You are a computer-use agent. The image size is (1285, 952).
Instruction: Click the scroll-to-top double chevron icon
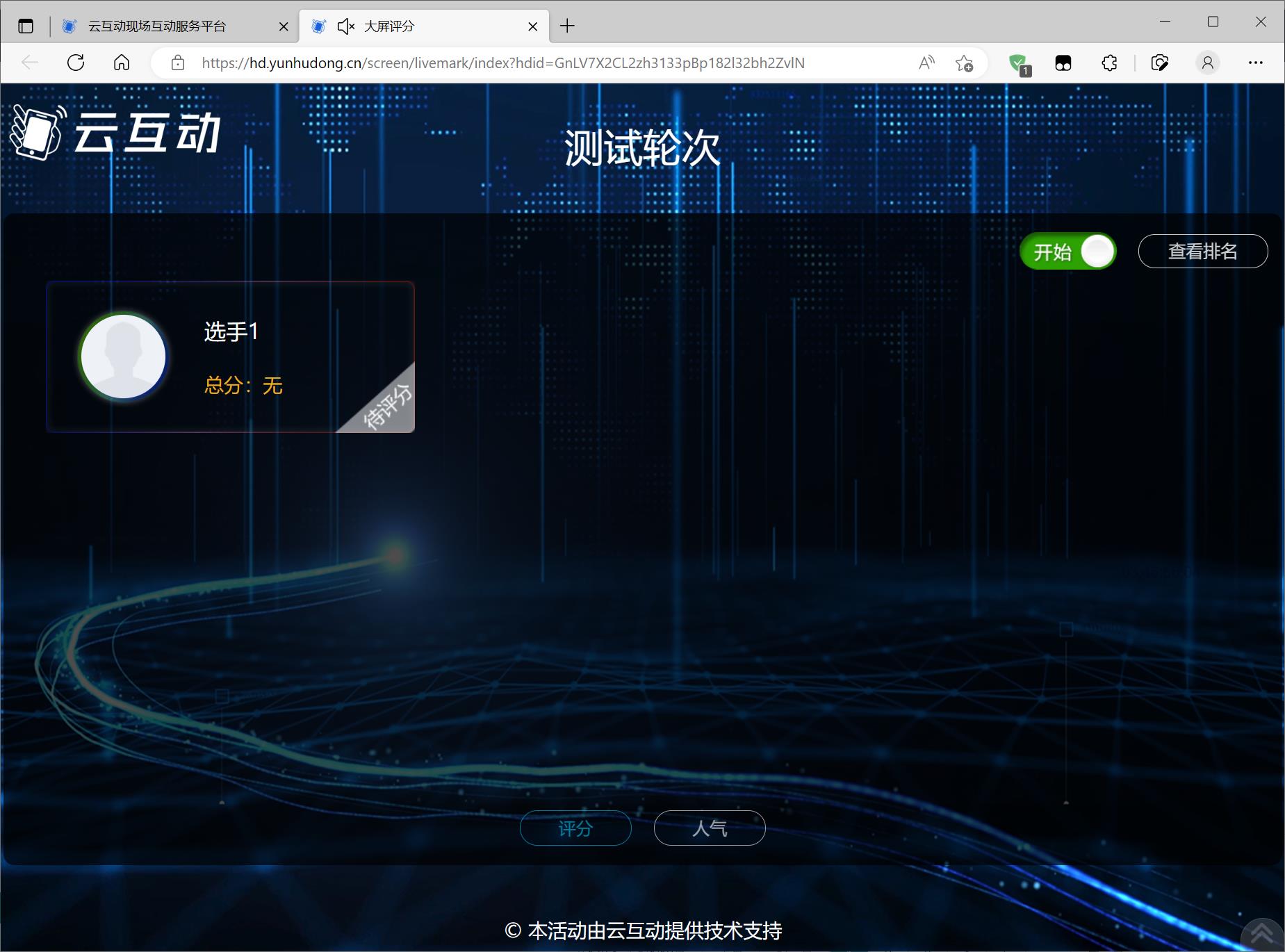[x=1262, y=933]
